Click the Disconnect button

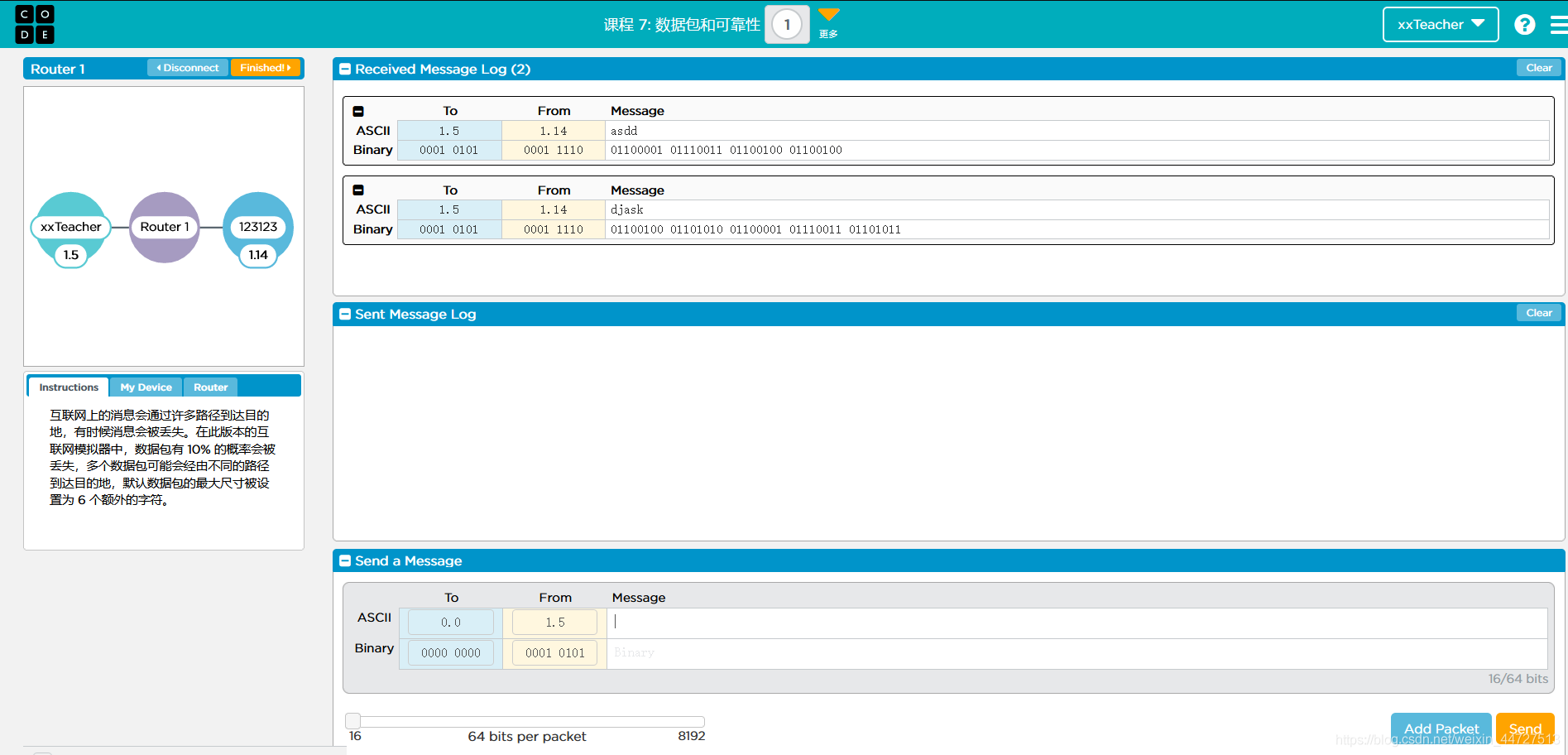(x=188, y=68)
